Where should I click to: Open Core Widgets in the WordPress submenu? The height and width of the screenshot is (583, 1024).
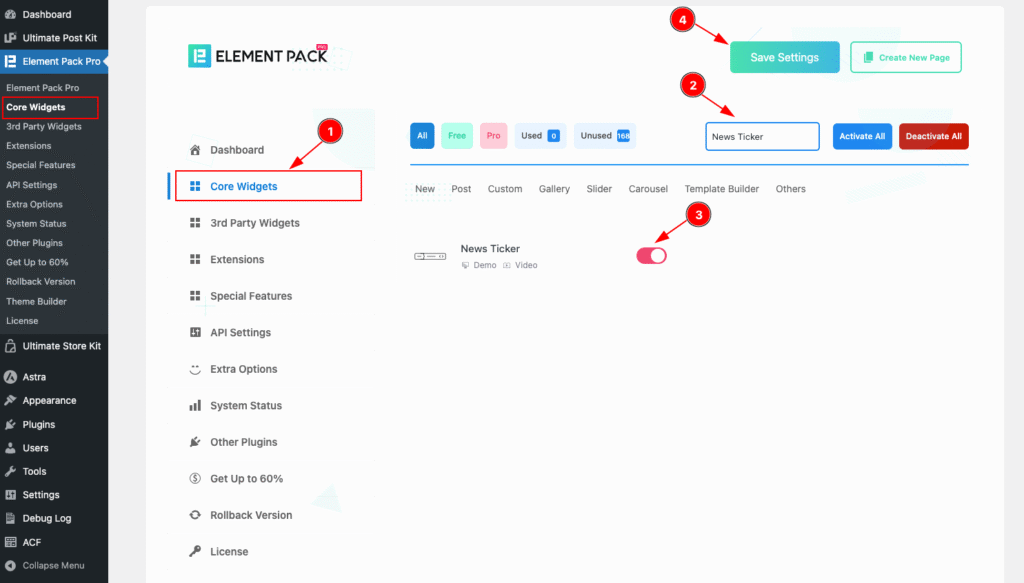35,107
